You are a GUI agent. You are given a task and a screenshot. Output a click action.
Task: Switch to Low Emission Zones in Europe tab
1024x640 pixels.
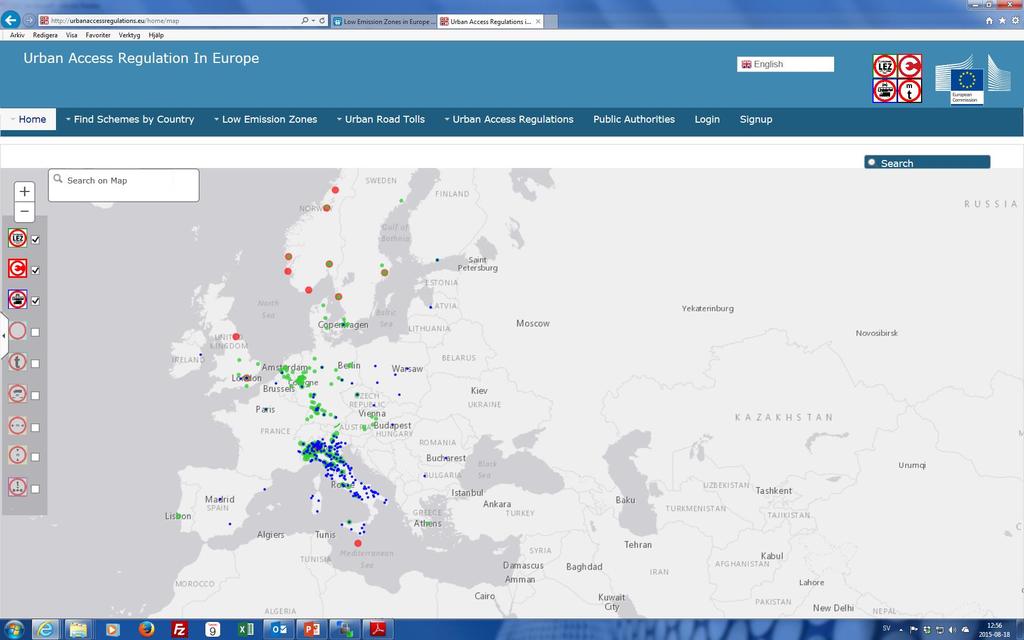click(x=383, y=22)
